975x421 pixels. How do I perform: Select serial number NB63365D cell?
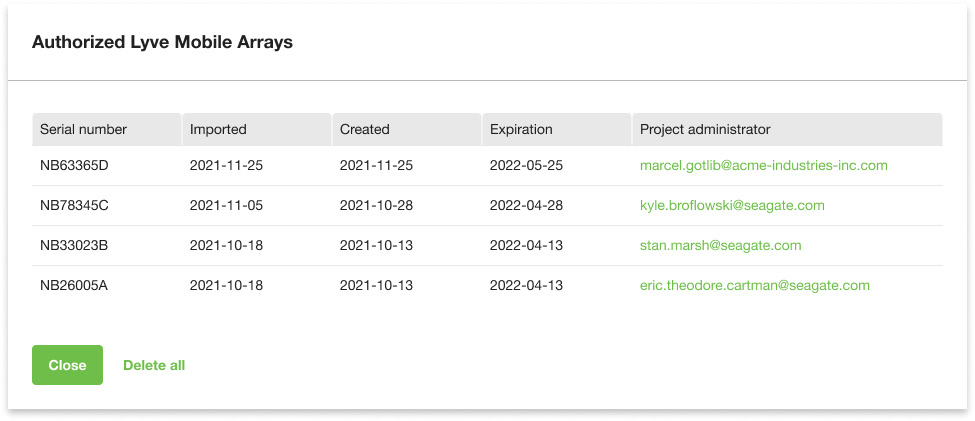(74, 165)
